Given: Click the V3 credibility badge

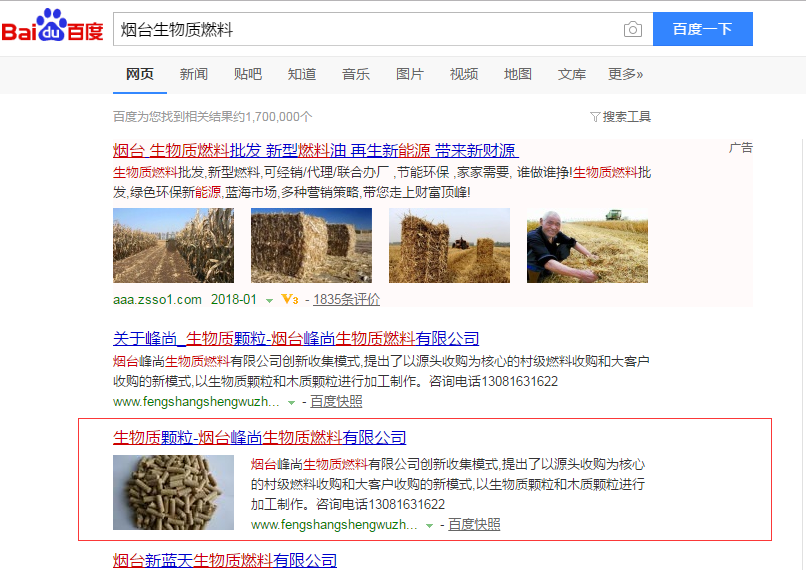Looking at the screenshot, I should (290, 299).
